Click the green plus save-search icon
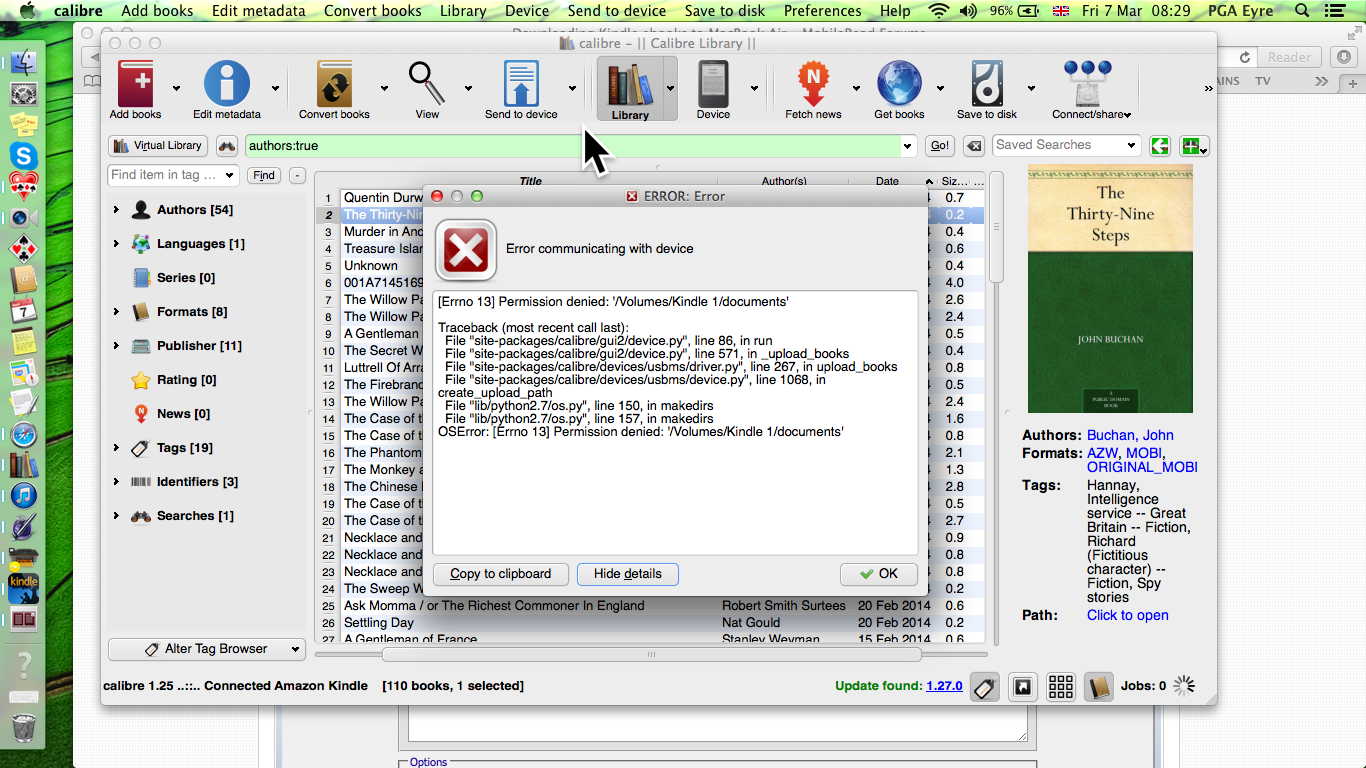 pos(1194,146)
